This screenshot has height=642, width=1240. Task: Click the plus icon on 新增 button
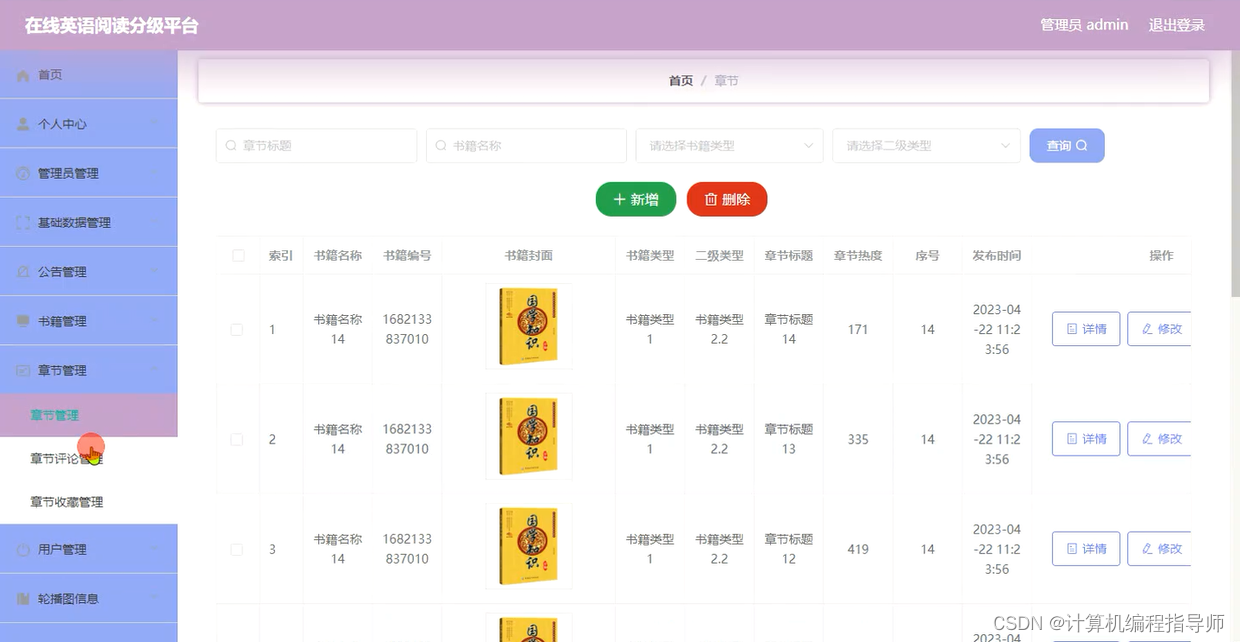click(619, 200)
